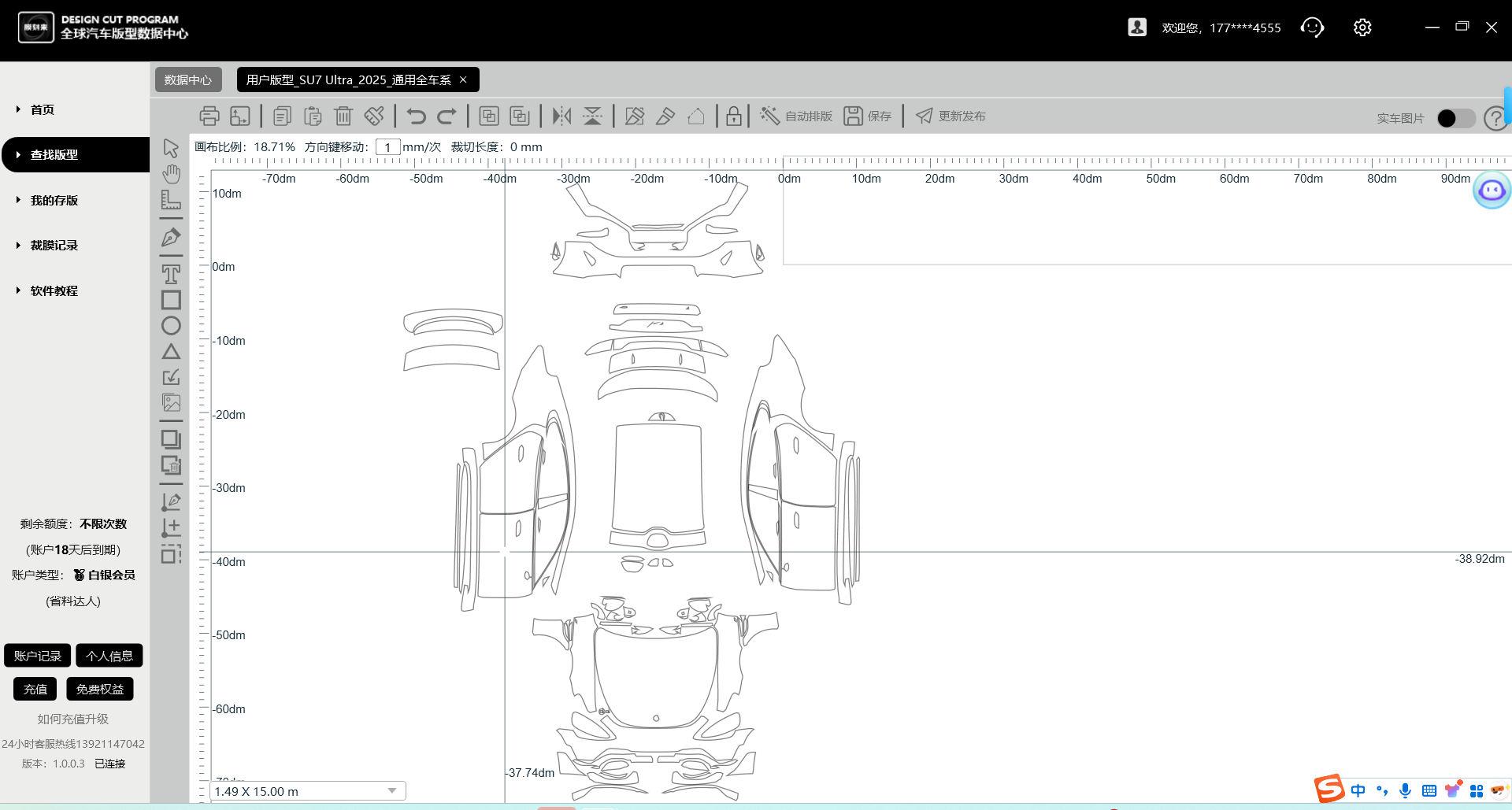Toggle the 实车图片 switch
This screenshot has height=810, width=1512.
1455,118
